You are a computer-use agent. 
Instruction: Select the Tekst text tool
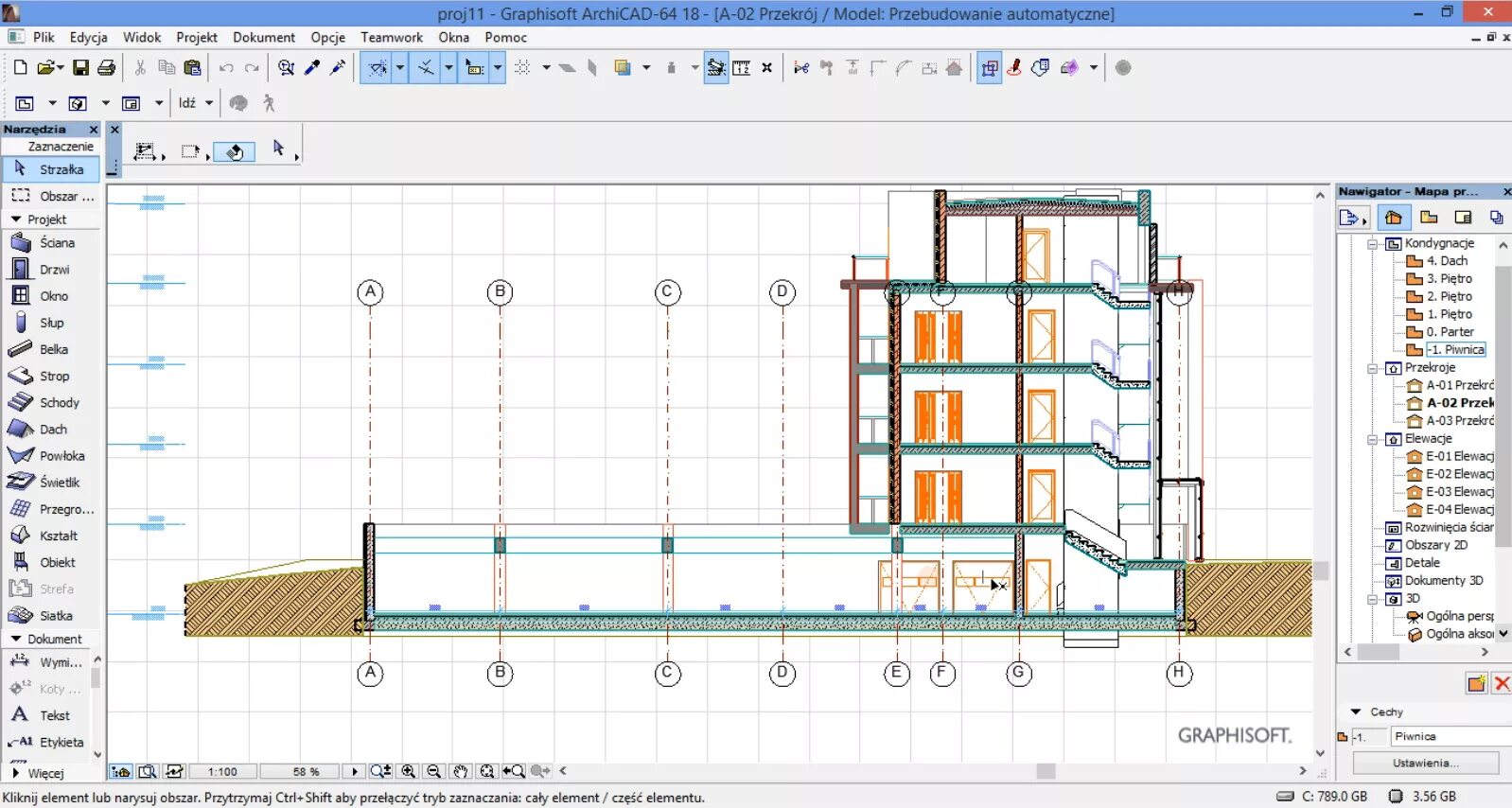[x=53, y=716]
